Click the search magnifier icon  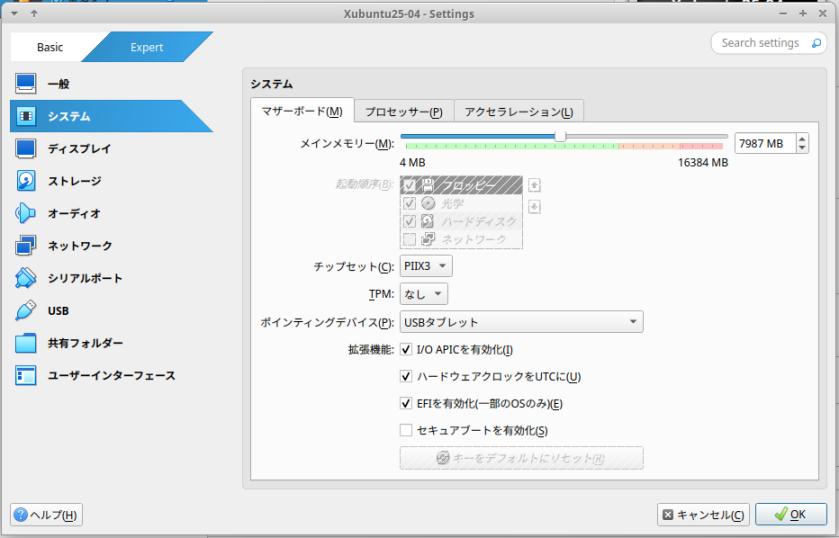pyautogui.click(x=816, y=43)
